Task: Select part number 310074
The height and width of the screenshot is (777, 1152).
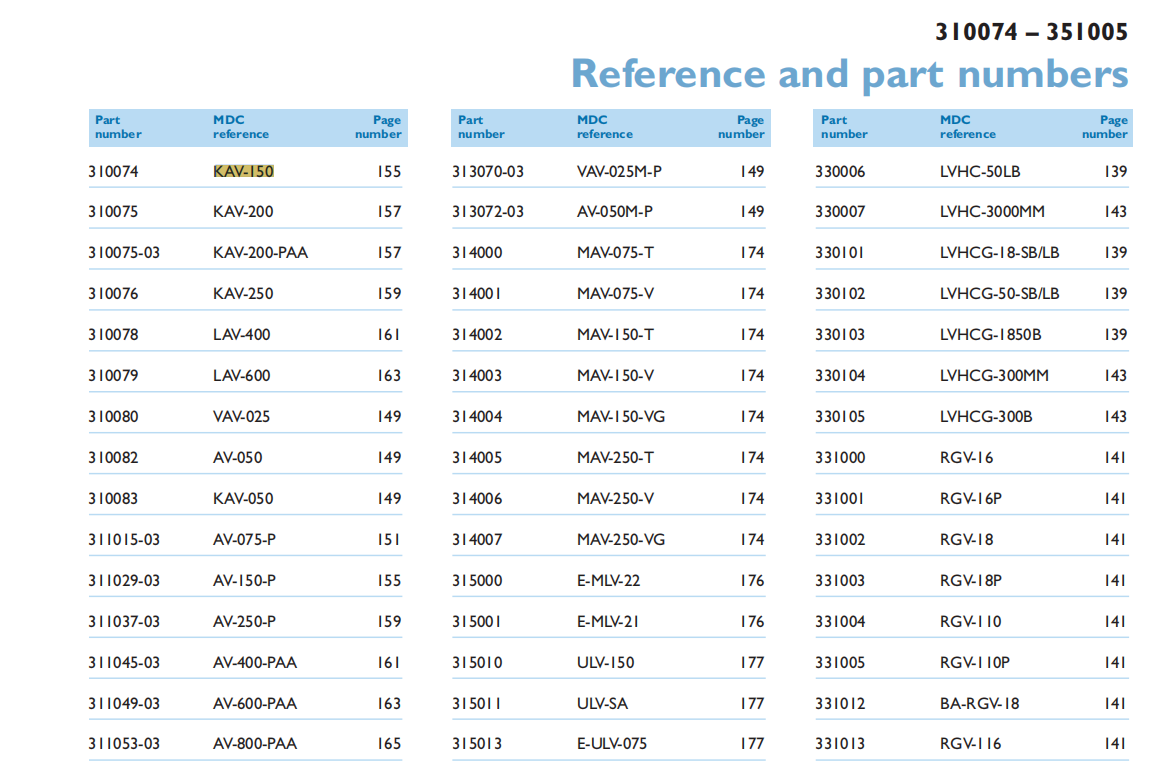Action: [x=113, y=171]
